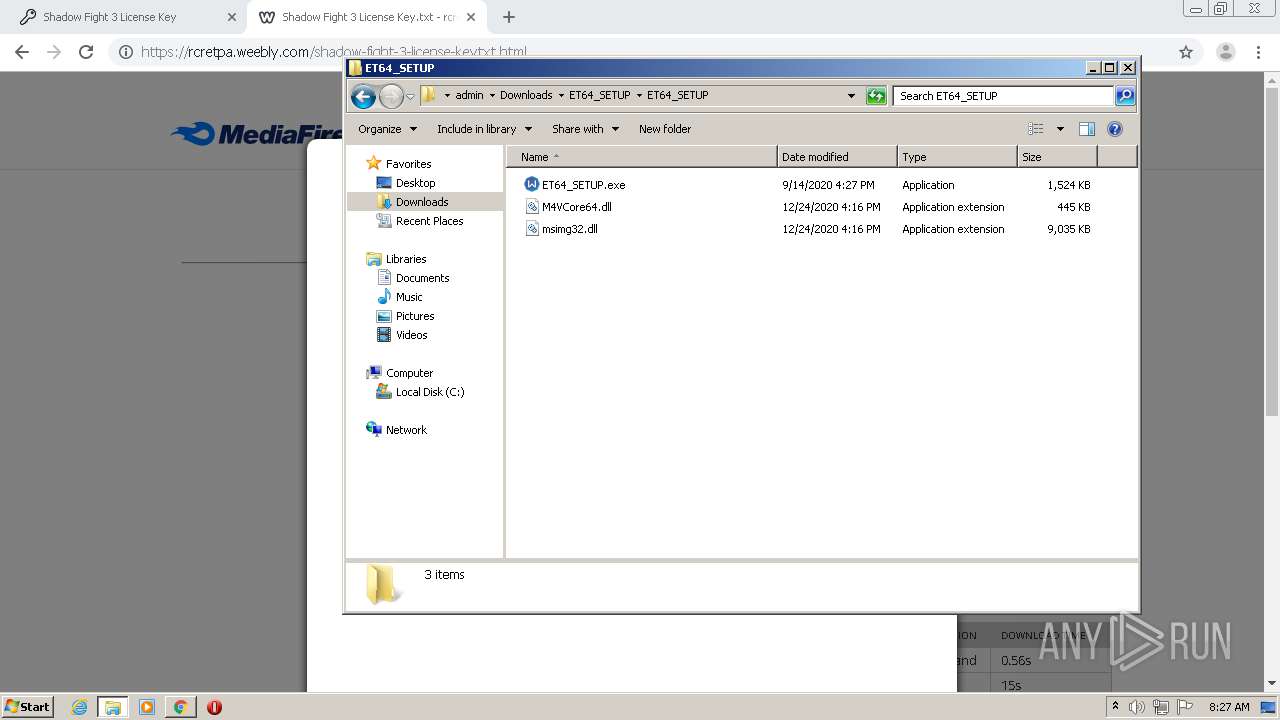Select Desktop in the navigation pane
The image size is (1280, 720).
click(x=415, y=183)
